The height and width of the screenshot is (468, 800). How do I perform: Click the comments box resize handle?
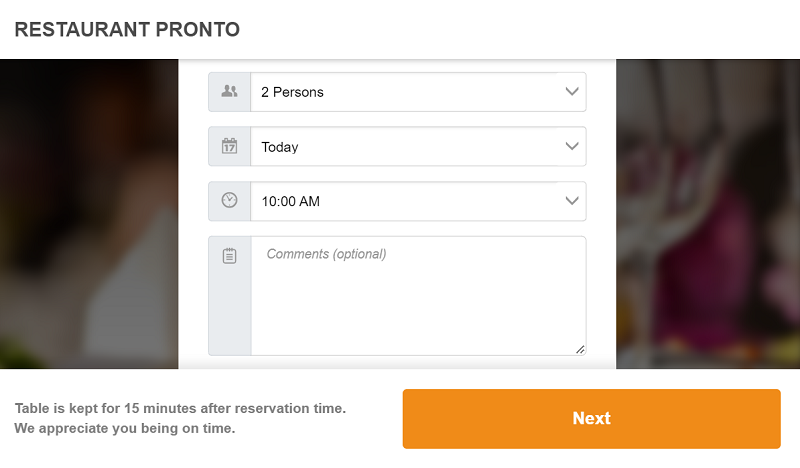coord(580,349)
